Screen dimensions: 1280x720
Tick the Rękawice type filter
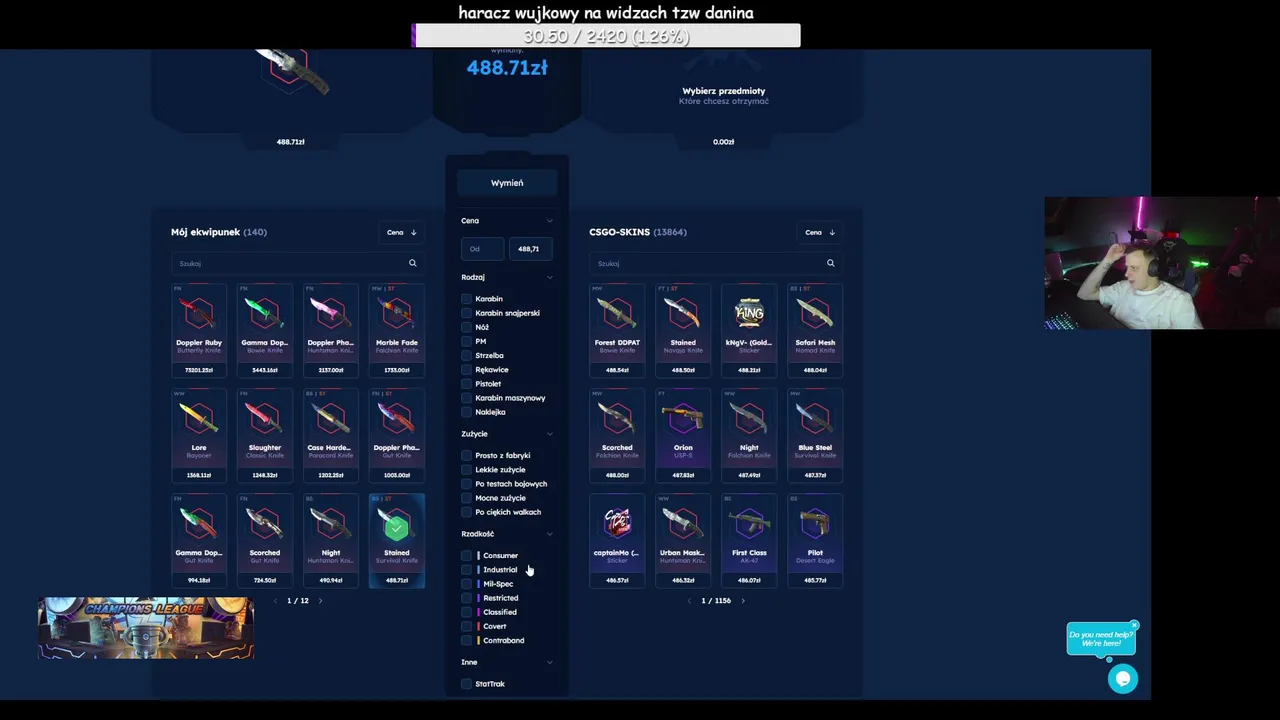point(466,370)
